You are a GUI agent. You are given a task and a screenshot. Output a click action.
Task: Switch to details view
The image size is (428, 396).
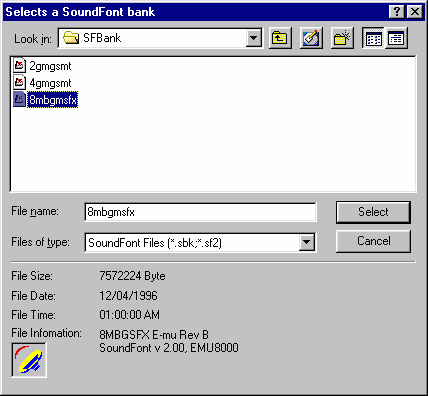[x=396, y=38]
